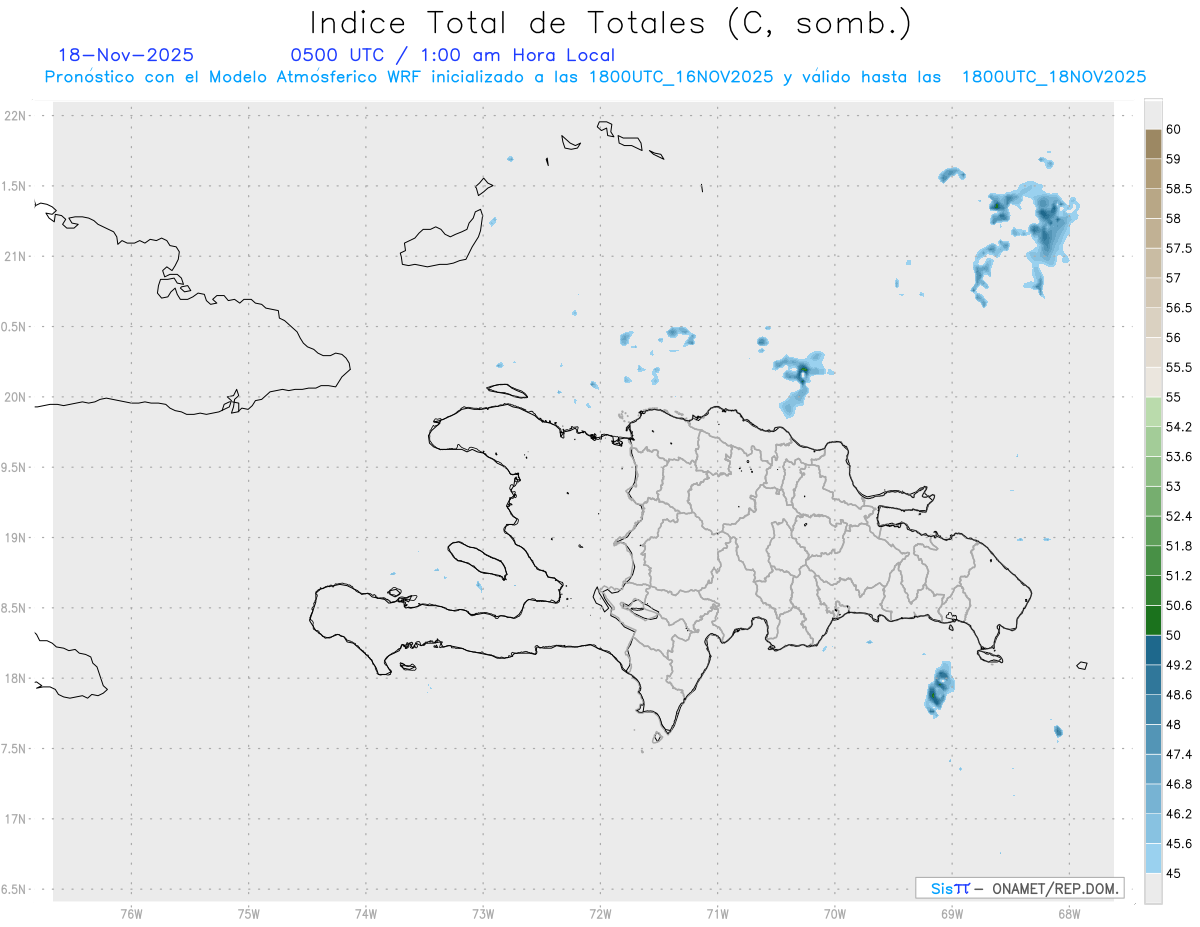Click the "74W" longitude label
The height and width of the screenshot is (927, 1200).
[x=366, y=913]
